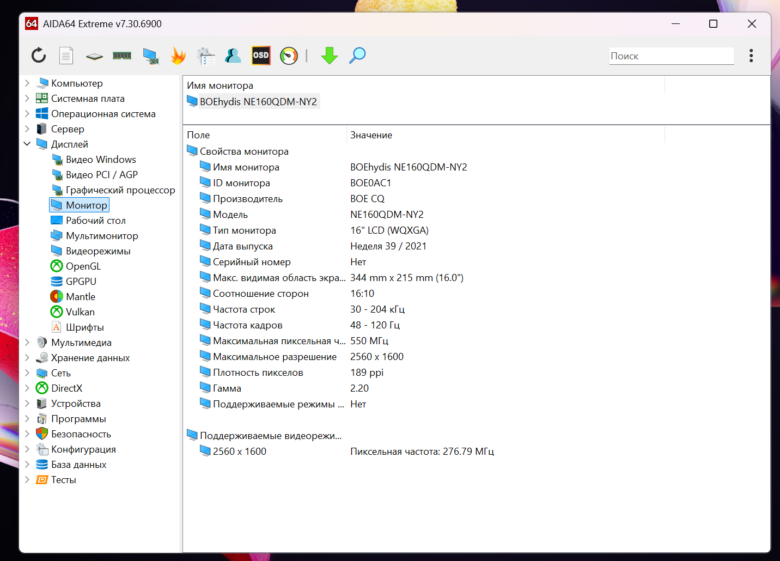Open the GPGPU tree item
The height and width of the screenshot is (561, 780).
point(74,281)
